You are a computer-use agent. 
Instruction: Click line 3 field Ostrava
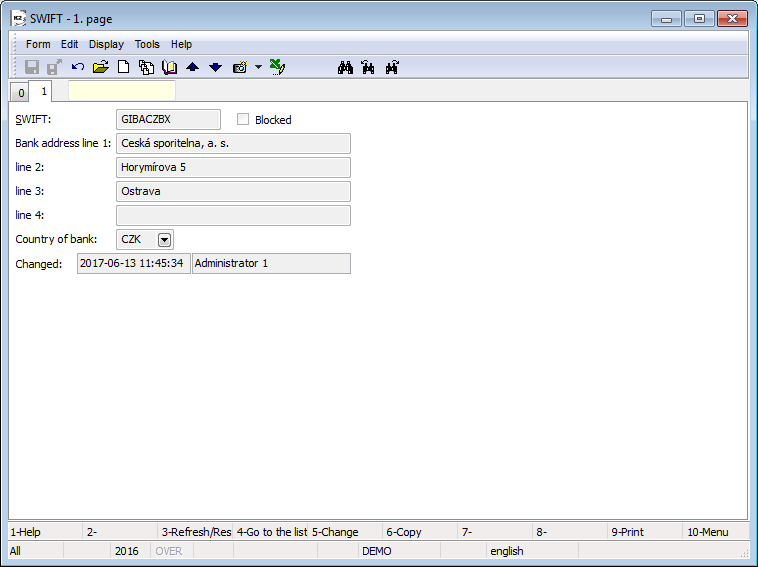coord(233,191)
